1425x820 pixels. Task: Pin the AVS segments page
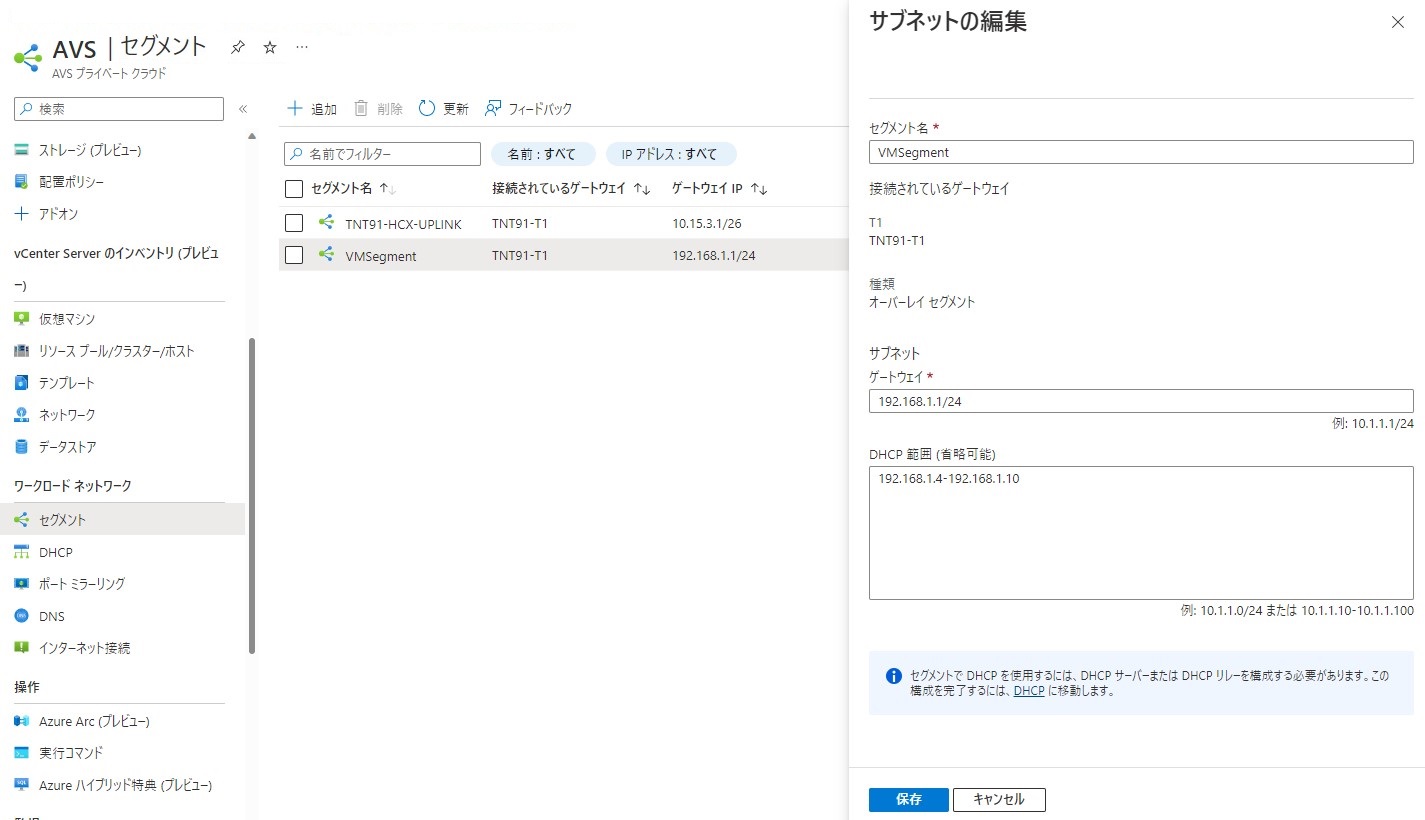click(238, 46)
